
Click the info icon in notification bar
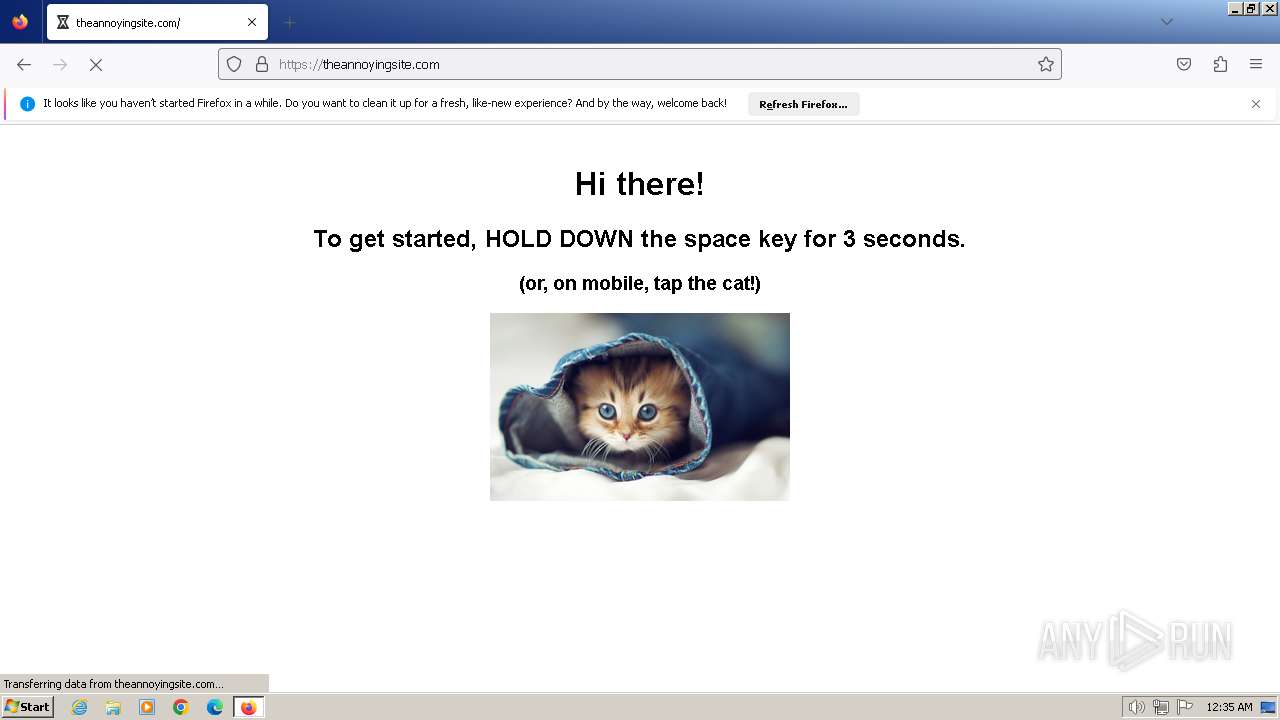tap(27, 104)
